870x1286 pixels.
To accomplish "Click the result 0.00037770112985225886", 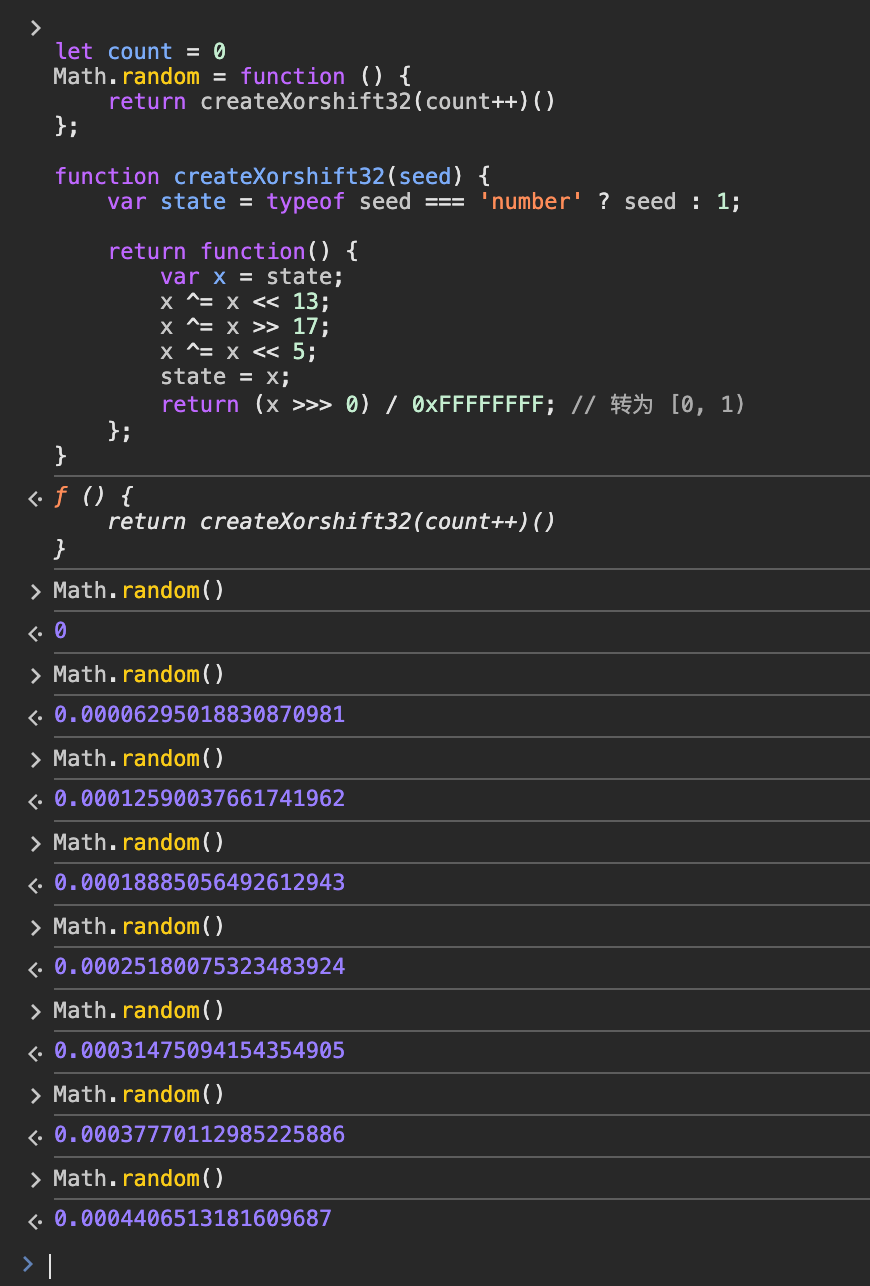I will (199, 1135).
